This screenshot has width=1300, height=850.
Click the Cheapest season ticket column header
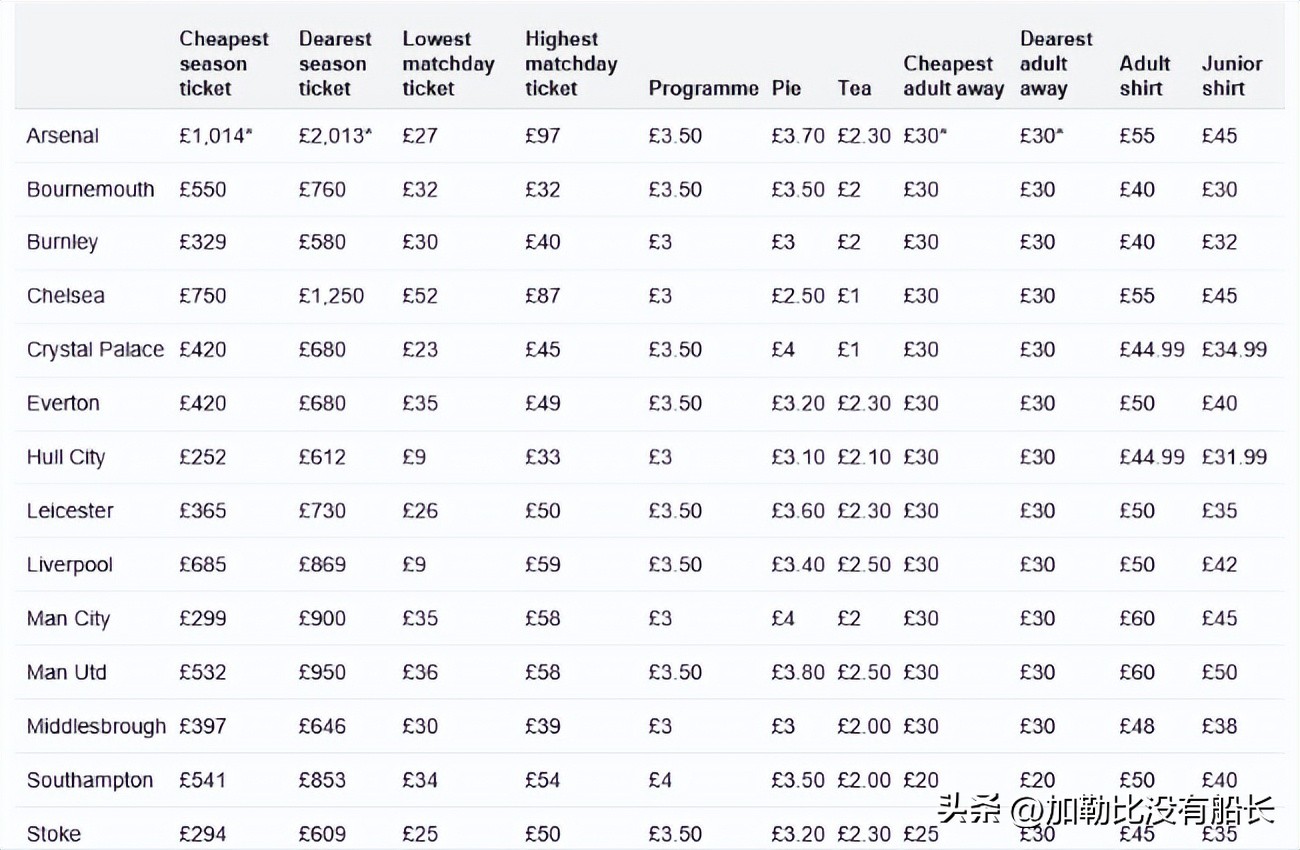click(224, 64)
